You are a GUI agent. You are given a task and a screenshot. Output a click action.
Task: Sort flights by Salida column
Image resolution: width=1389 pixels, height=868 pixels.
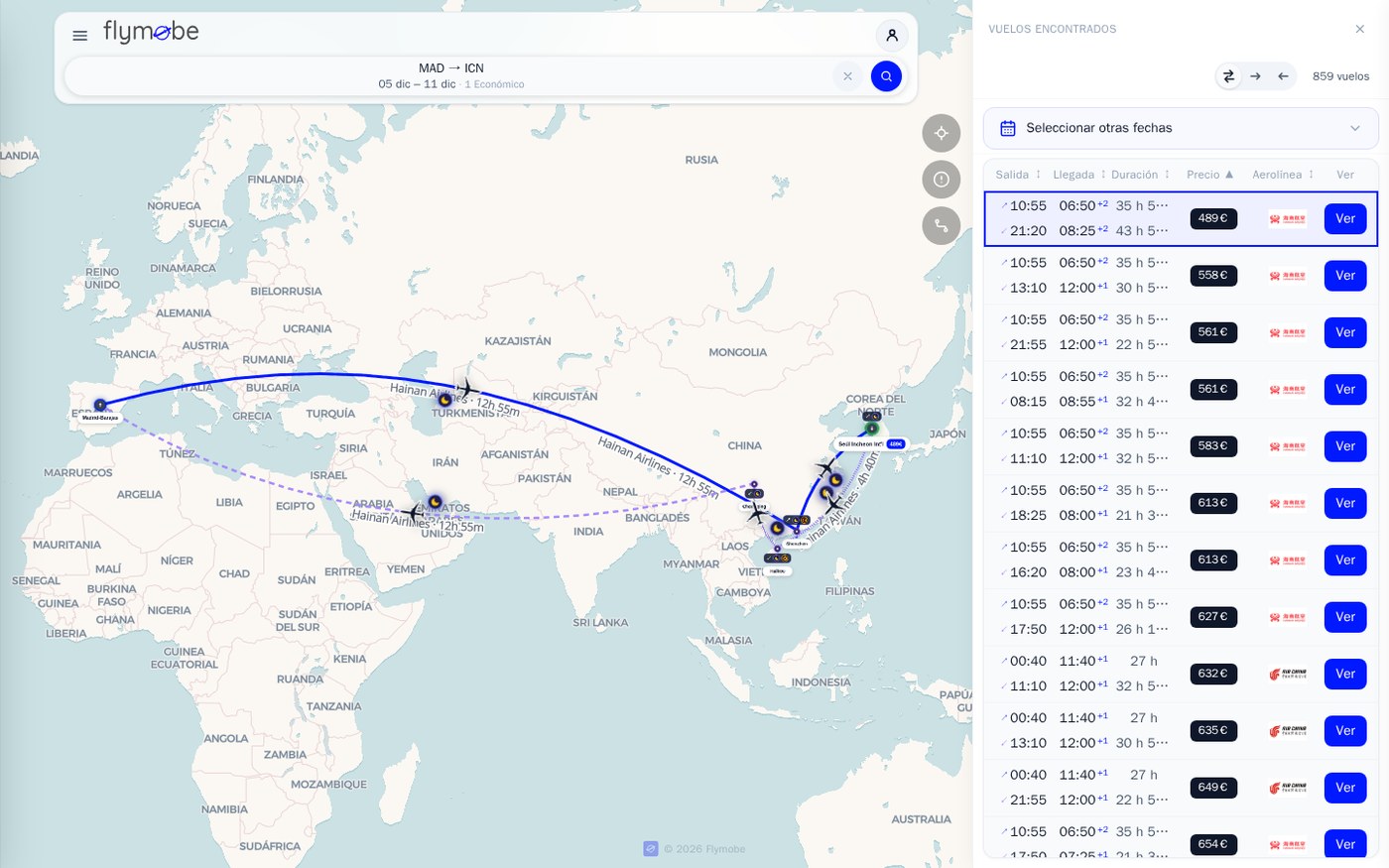click(1019, 175)
